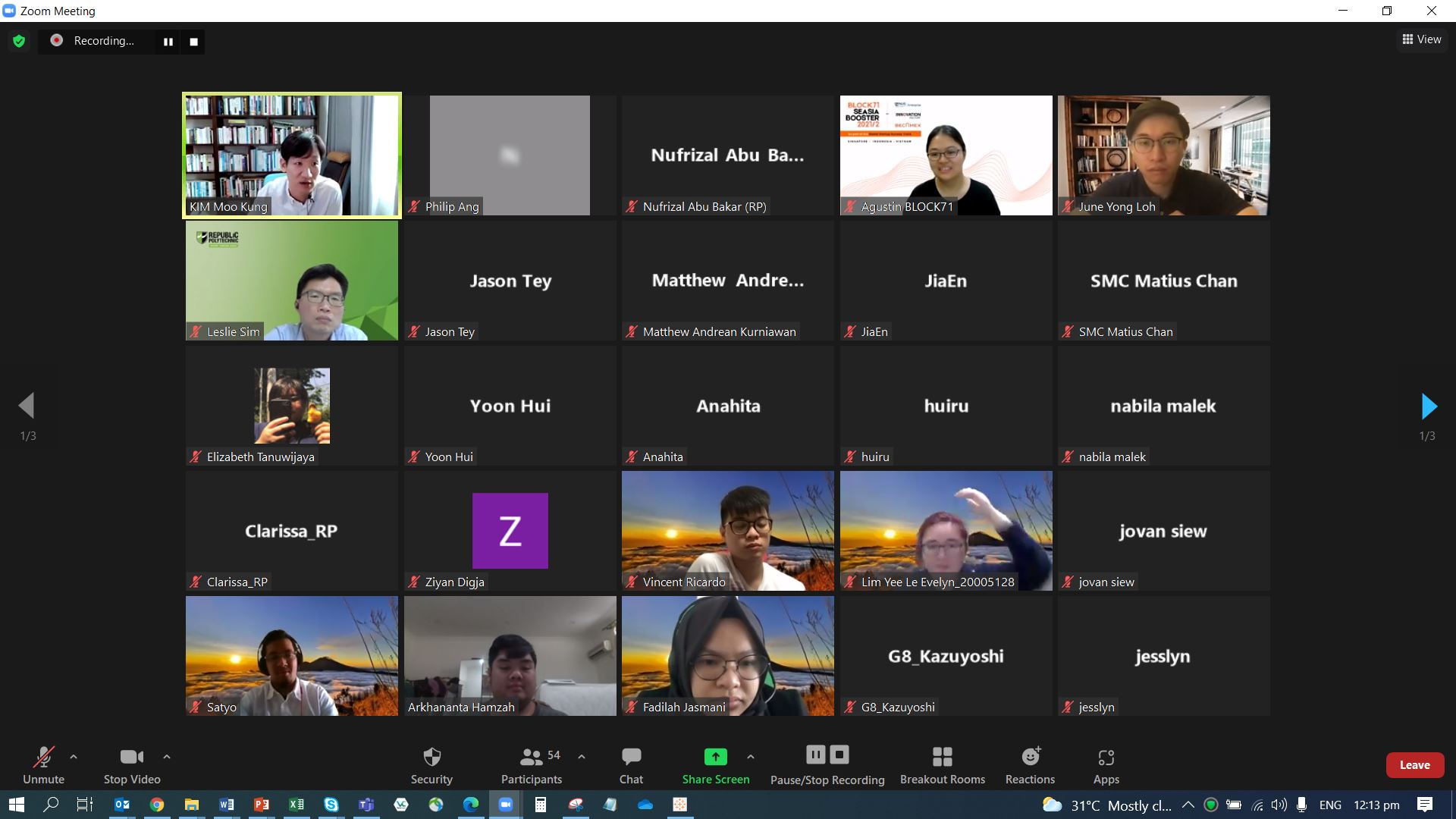Screen dimensions: 1456x819
Task: Go to next gallery page arrow
Action: coord(1429,406)
